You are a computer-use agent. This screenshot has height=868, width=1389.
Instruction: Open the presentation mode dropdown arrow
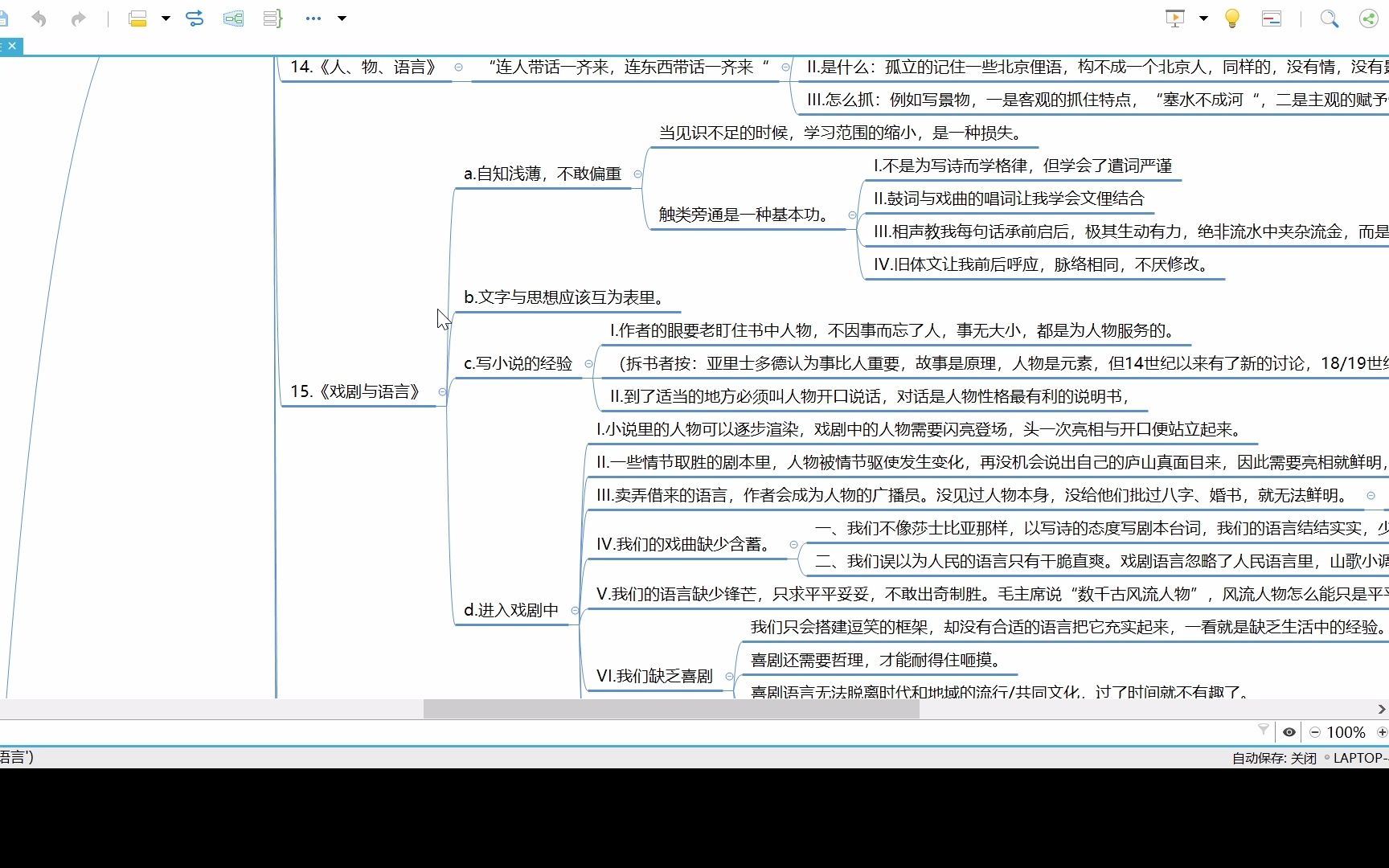click(1203, 18)
